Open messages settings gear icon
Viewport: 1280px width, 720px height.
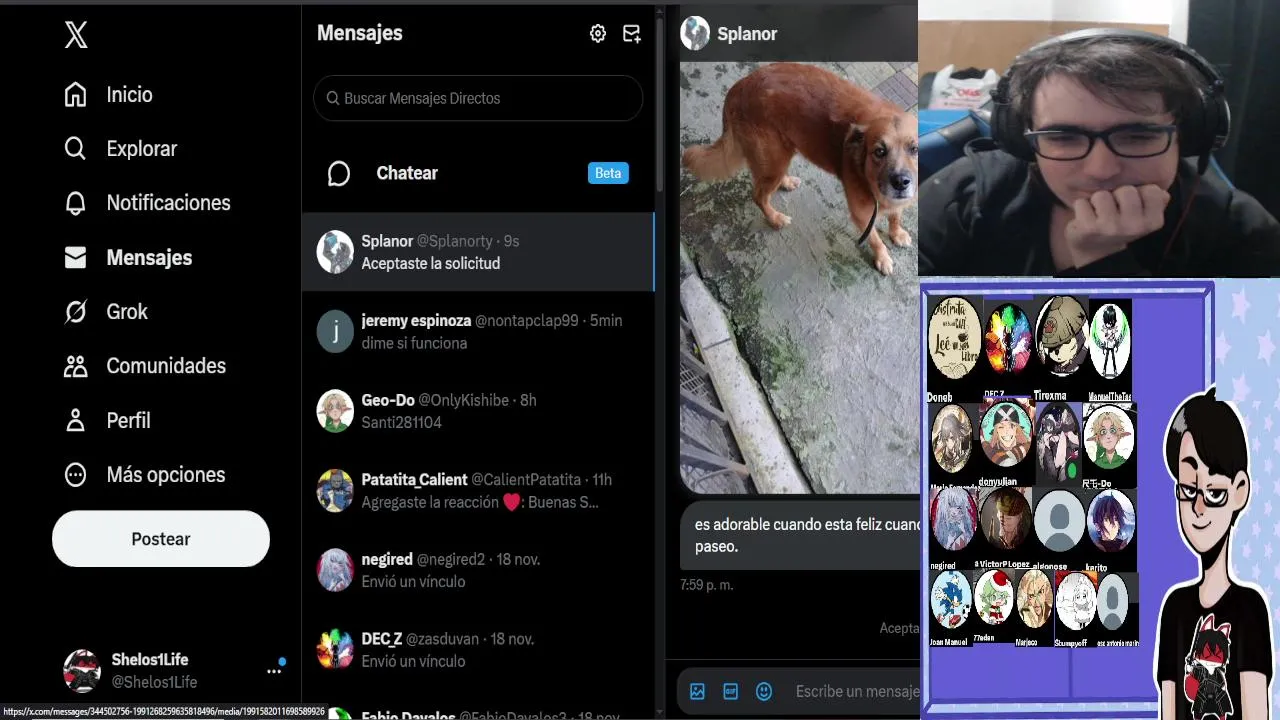(x=598, y=34)
